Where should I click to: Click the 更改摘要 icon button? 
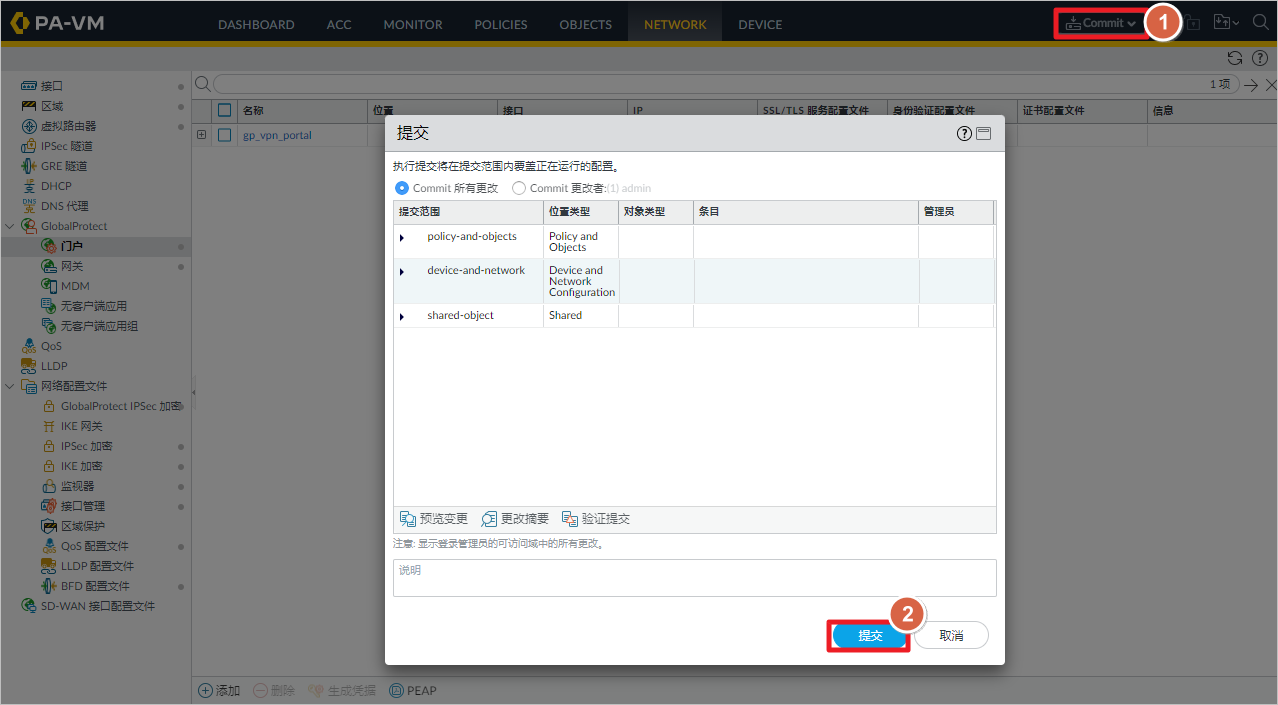coord(489,519)
